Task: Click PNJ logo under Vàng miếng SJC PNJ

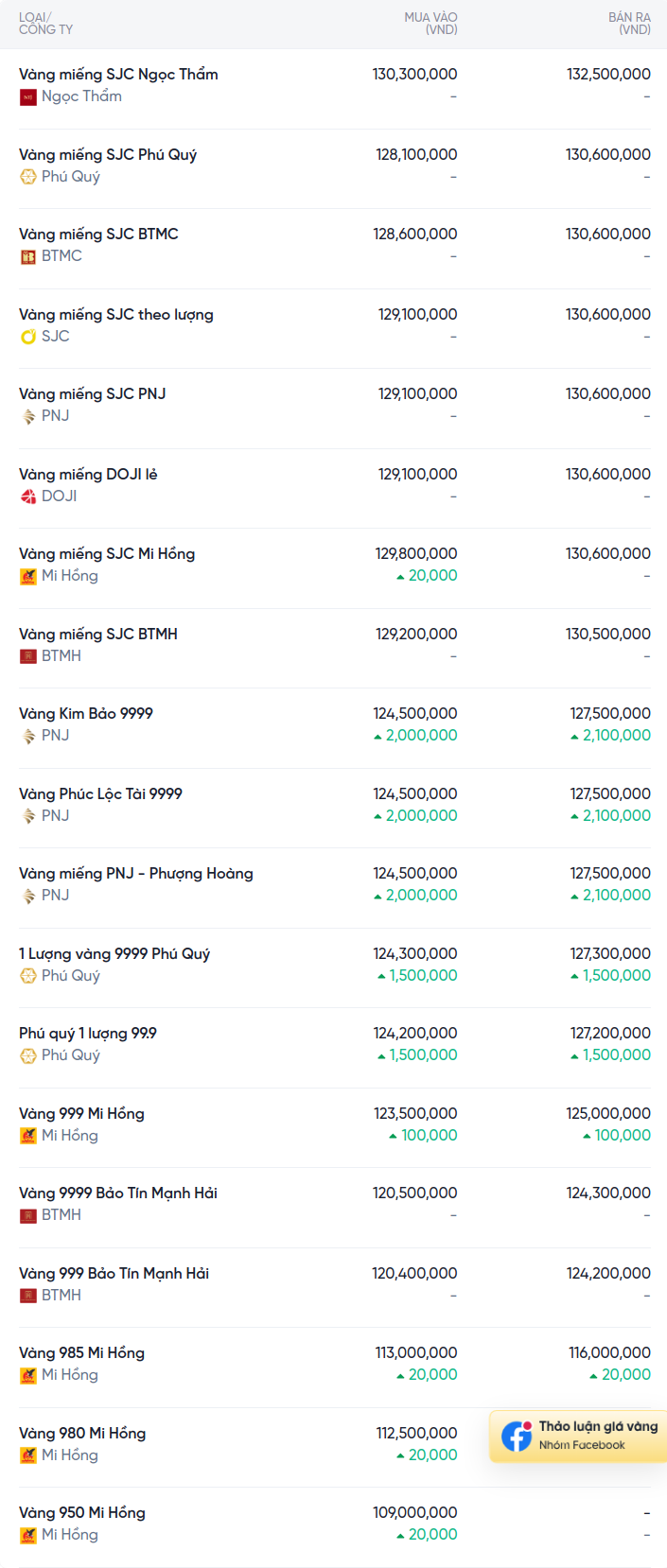Action: click(28, 416)
